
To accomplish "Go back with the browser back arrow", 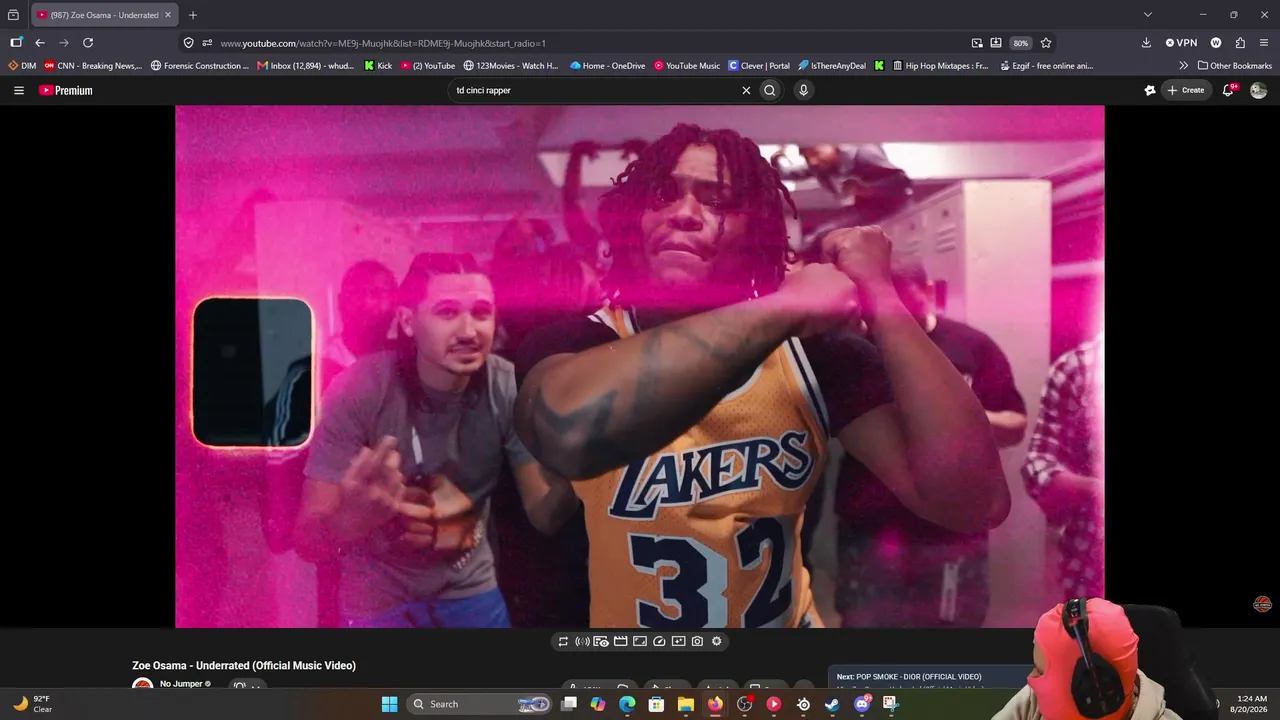I will point(40,43).
